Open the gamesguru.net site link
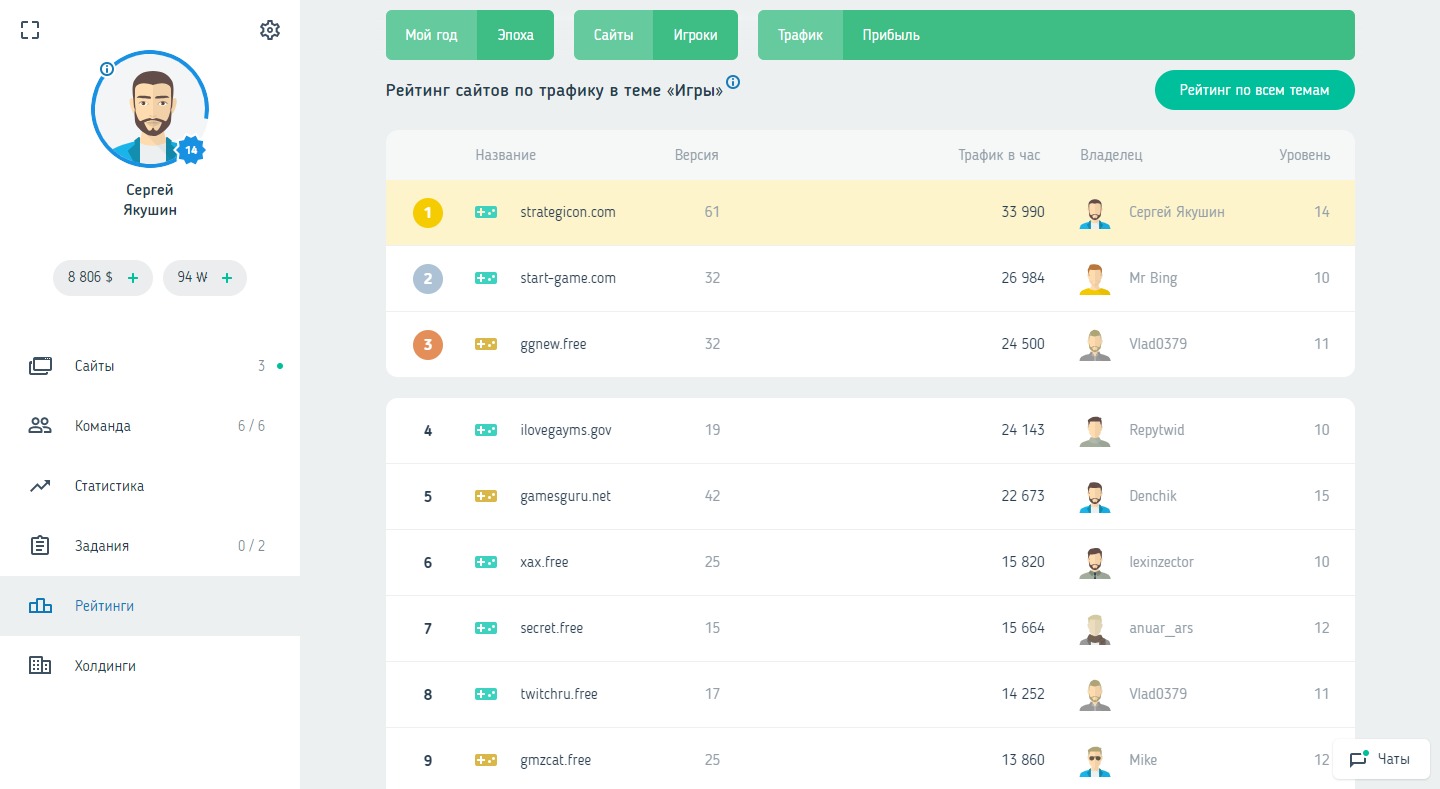 (x=565, y=496)
